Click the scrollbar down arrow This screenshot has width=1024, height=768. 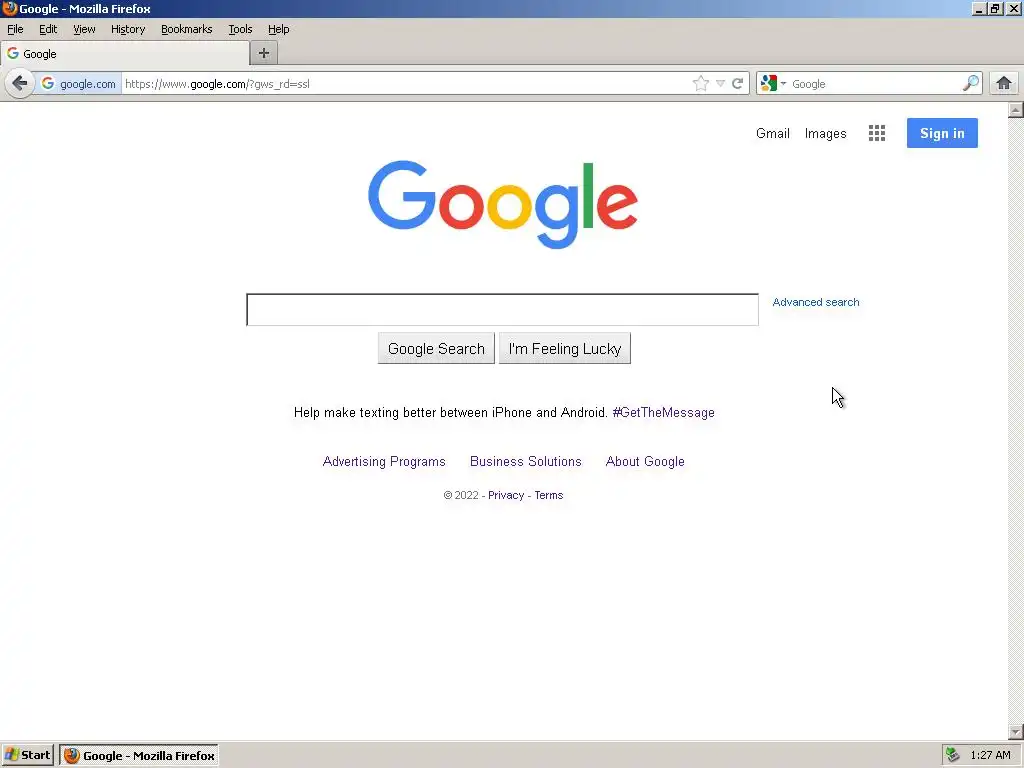[1016, 732]
